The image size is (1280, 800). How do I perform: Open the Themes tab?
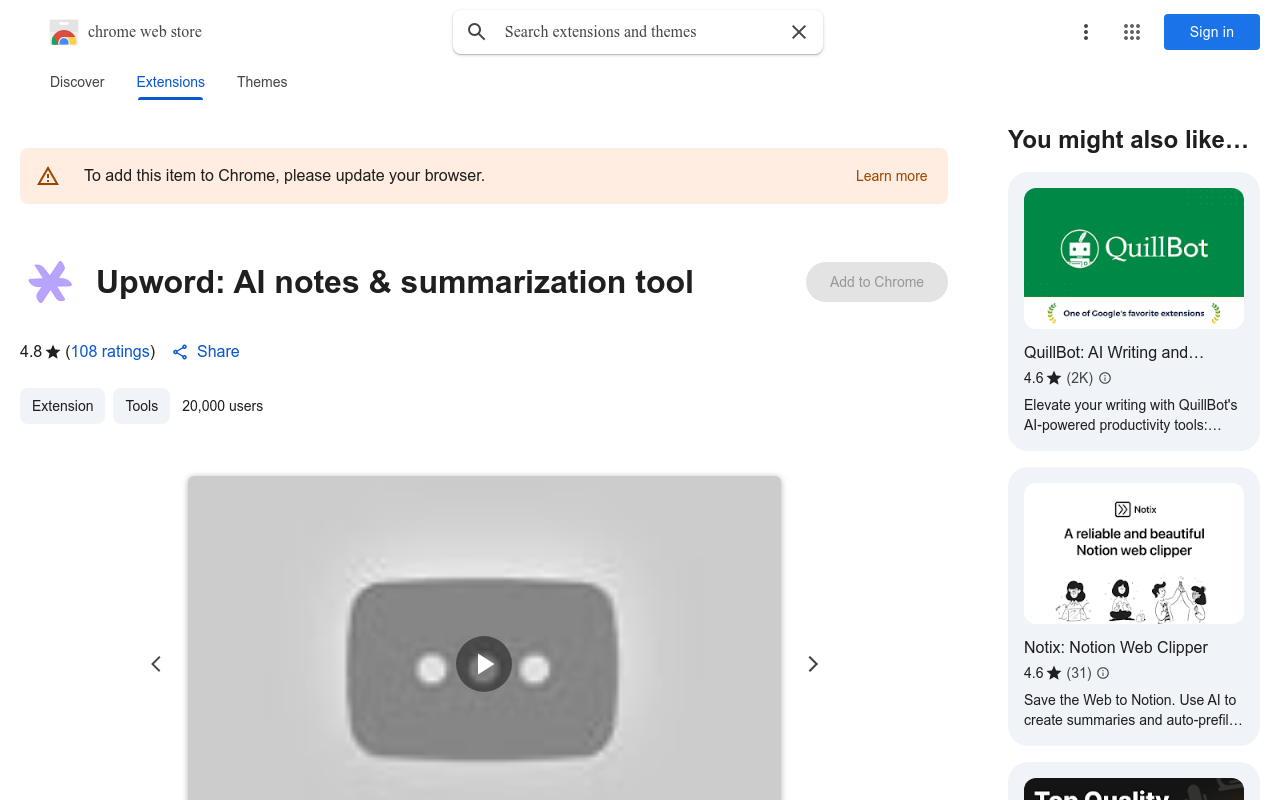(262, 82)
